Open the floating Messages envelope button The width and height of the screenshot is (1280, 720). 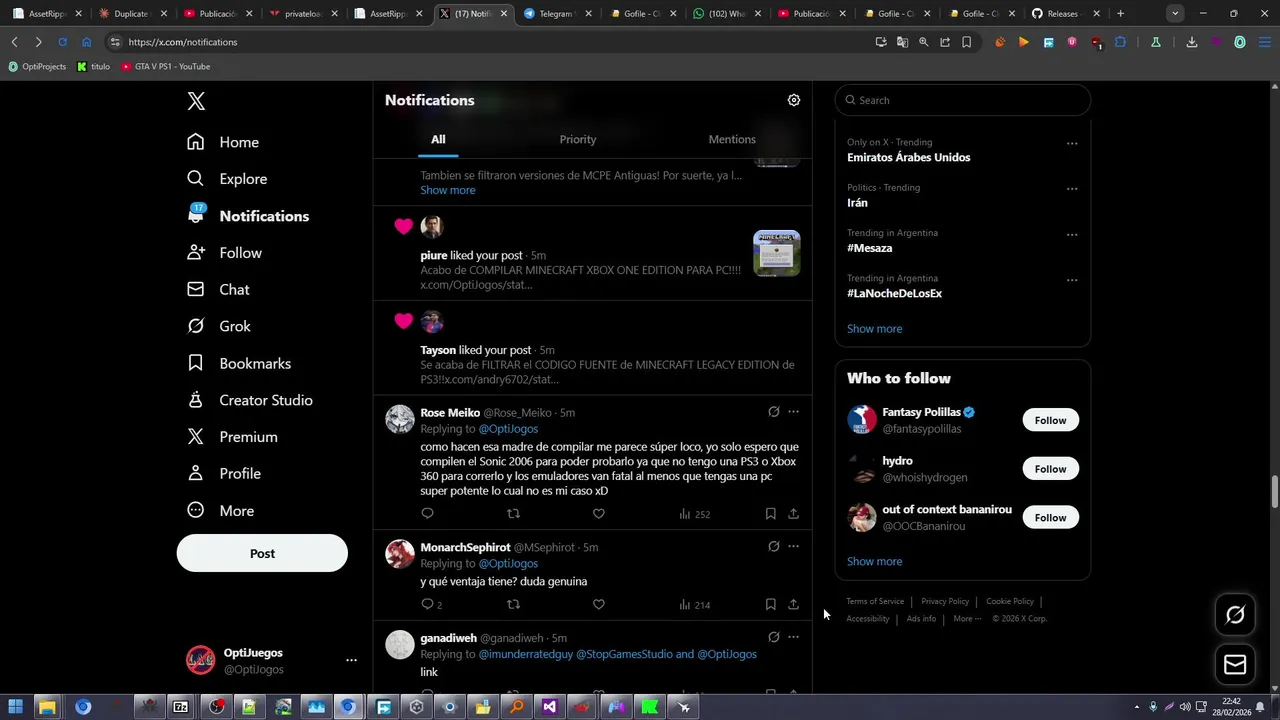tap(1235, 664)
